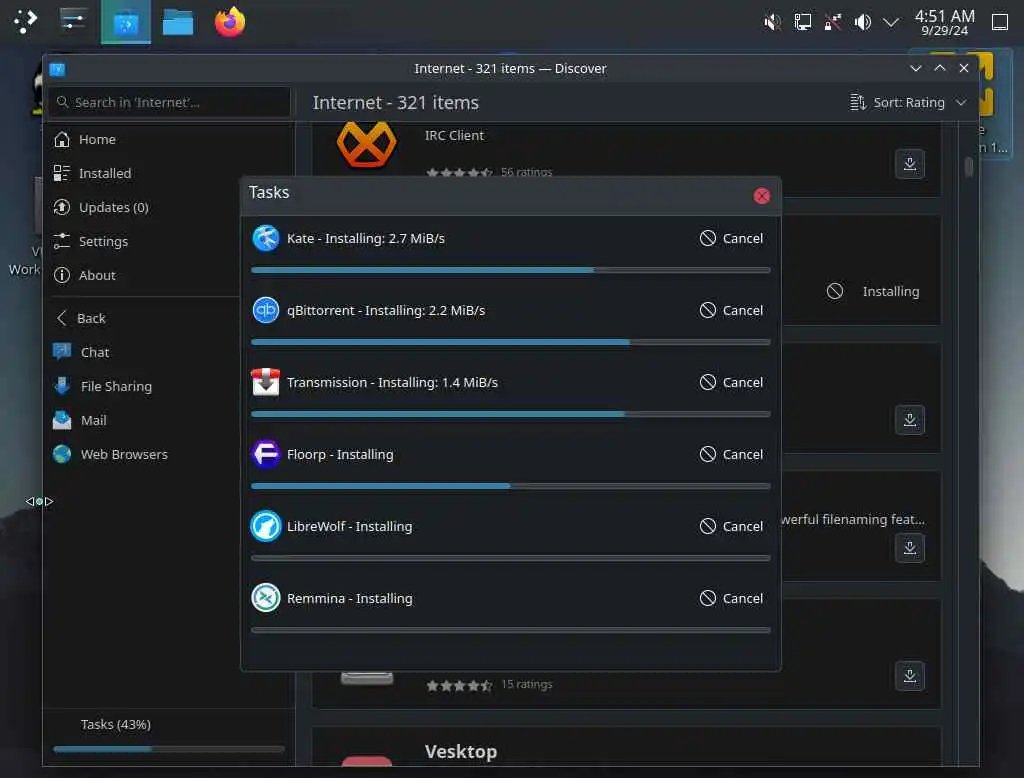1024x778 pixels.
Task: Click the IRC Client app logo
Action: click(x=366, y=145)
